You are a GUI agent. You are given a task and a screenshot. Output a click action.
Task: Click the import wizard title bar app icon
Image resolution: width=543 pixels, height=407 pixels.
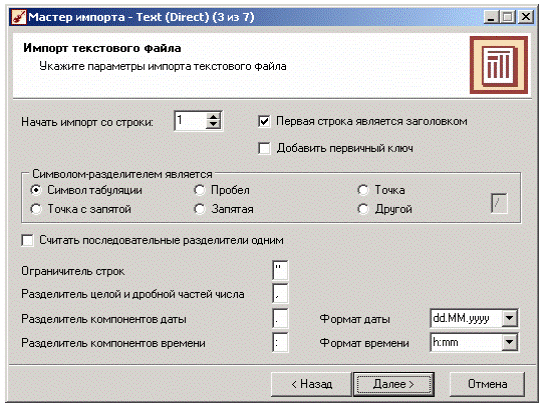pos(19,17)
